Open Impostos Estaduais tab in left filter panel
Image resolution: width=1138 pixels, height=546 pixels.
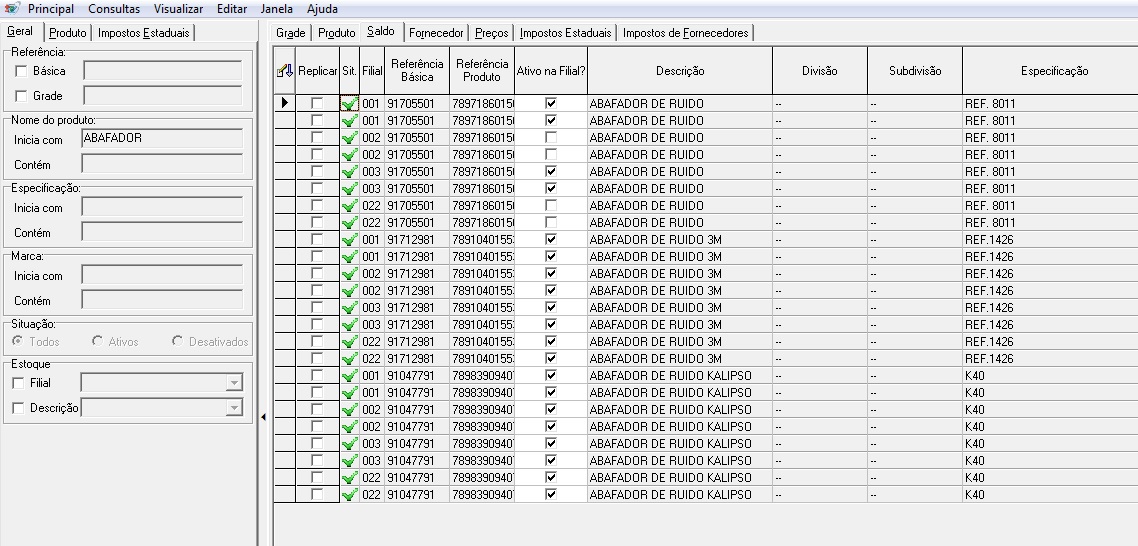click(x=144, y=33)
